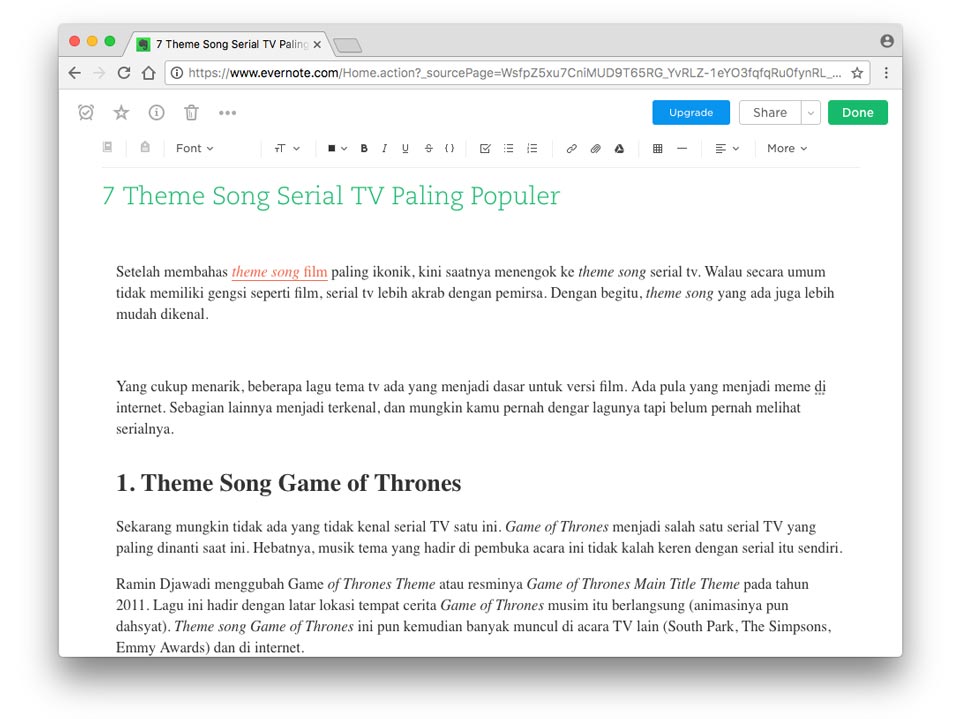Open the font size dropdown
960x719 pixels.
(x=287, y=148)
